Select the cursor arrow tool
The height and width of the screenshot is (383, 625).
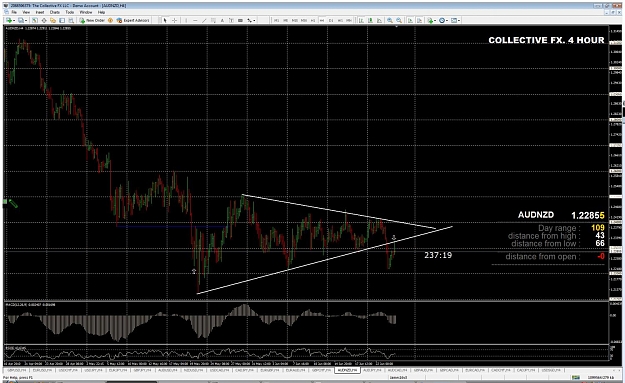click(165, 20)
